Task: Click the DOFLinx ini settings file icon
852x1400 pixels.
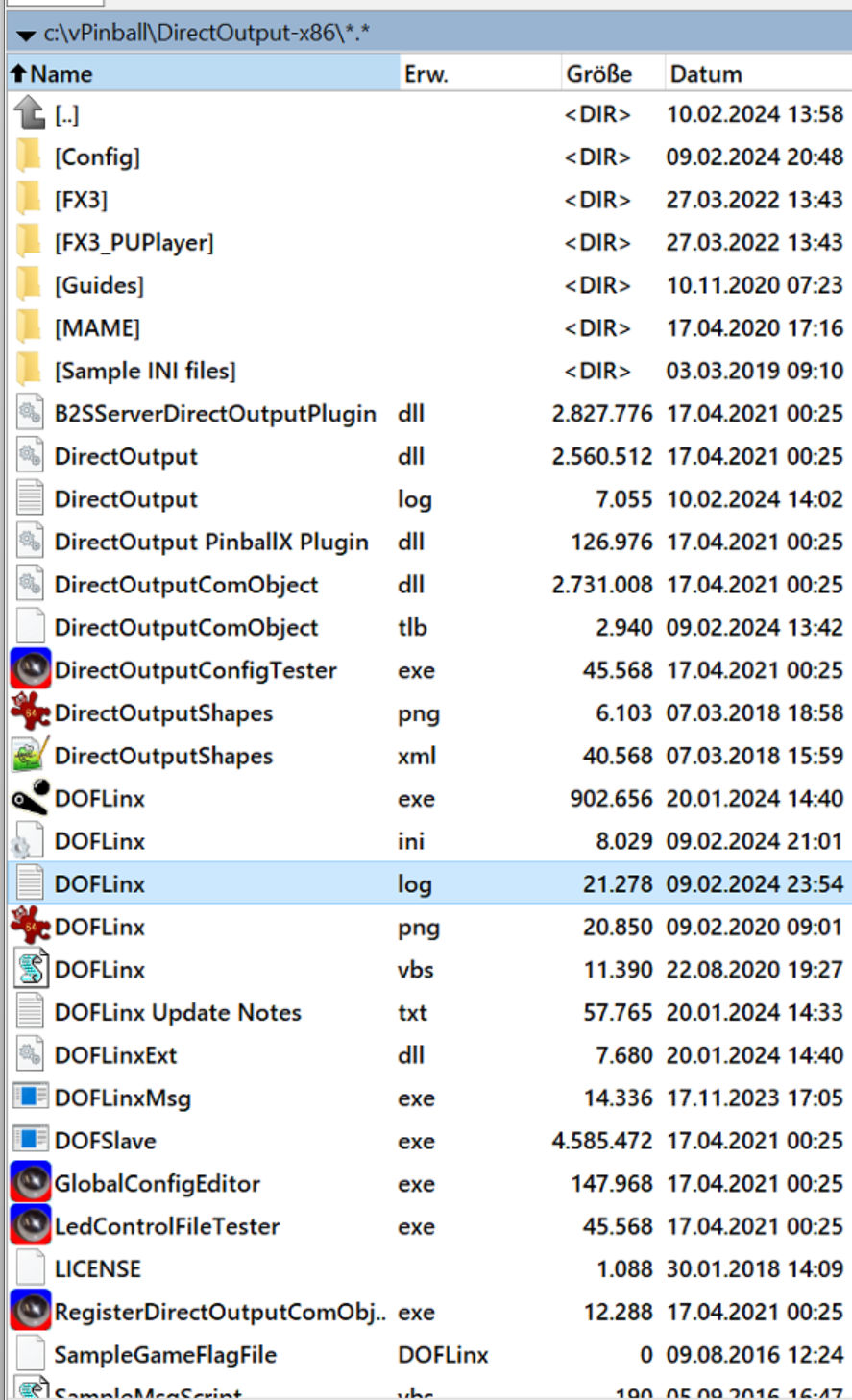Action: pyautogui.click(x=28, y=841)
